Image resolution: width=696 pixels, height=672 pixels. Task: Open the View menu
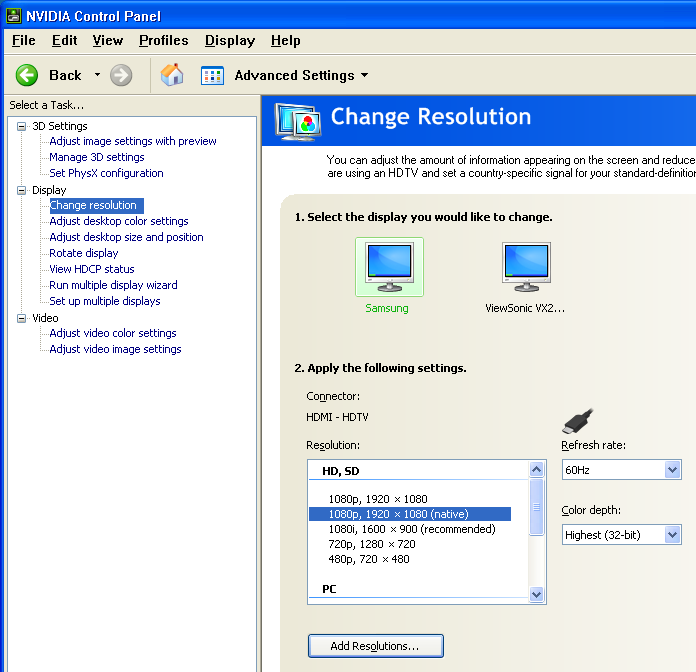107,40
